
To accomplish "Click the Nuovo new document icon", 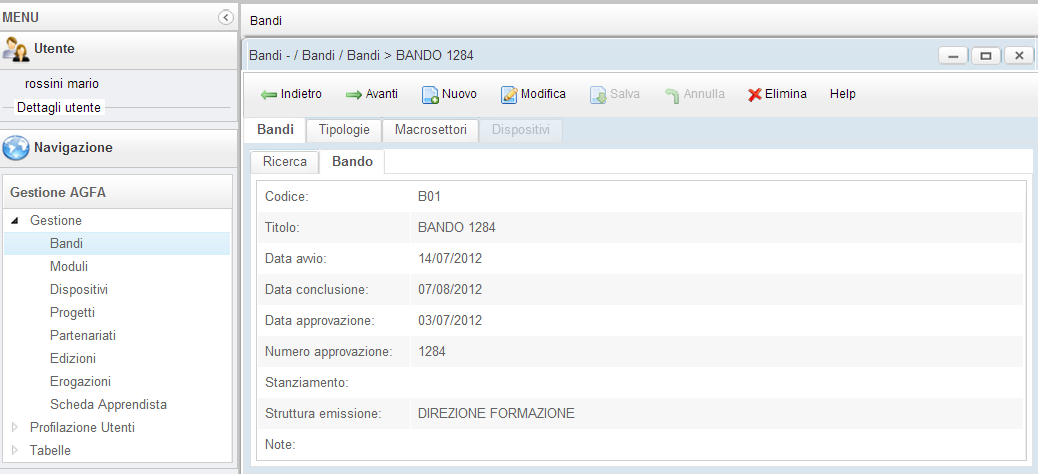I will (x=430, y=95).
